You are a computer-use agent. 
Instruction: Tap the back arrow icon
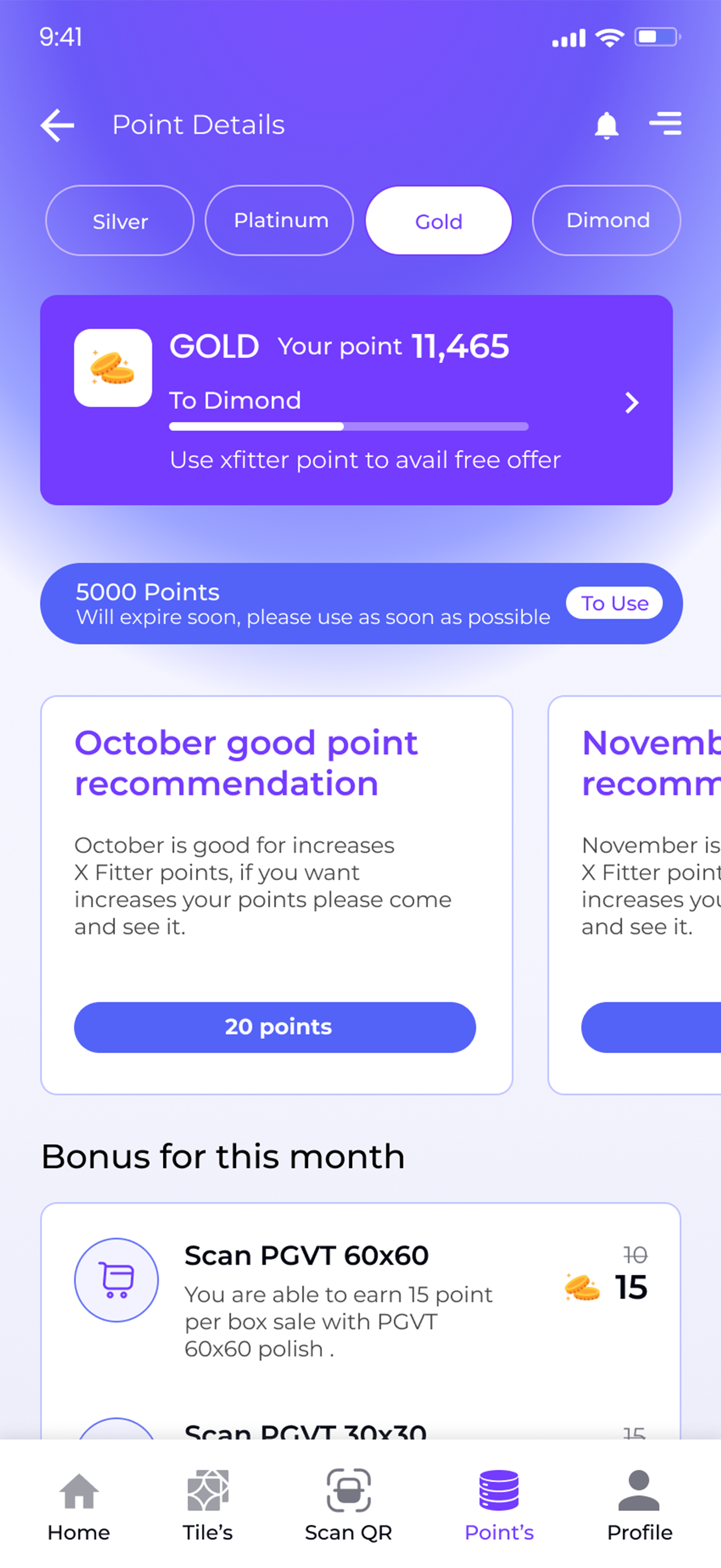(x=58, y=125)
